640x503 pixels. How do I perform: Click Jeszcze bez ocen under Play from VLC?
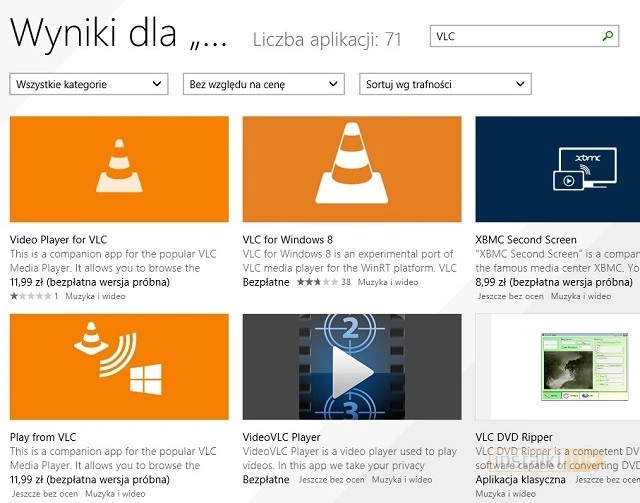click(45, 494)
